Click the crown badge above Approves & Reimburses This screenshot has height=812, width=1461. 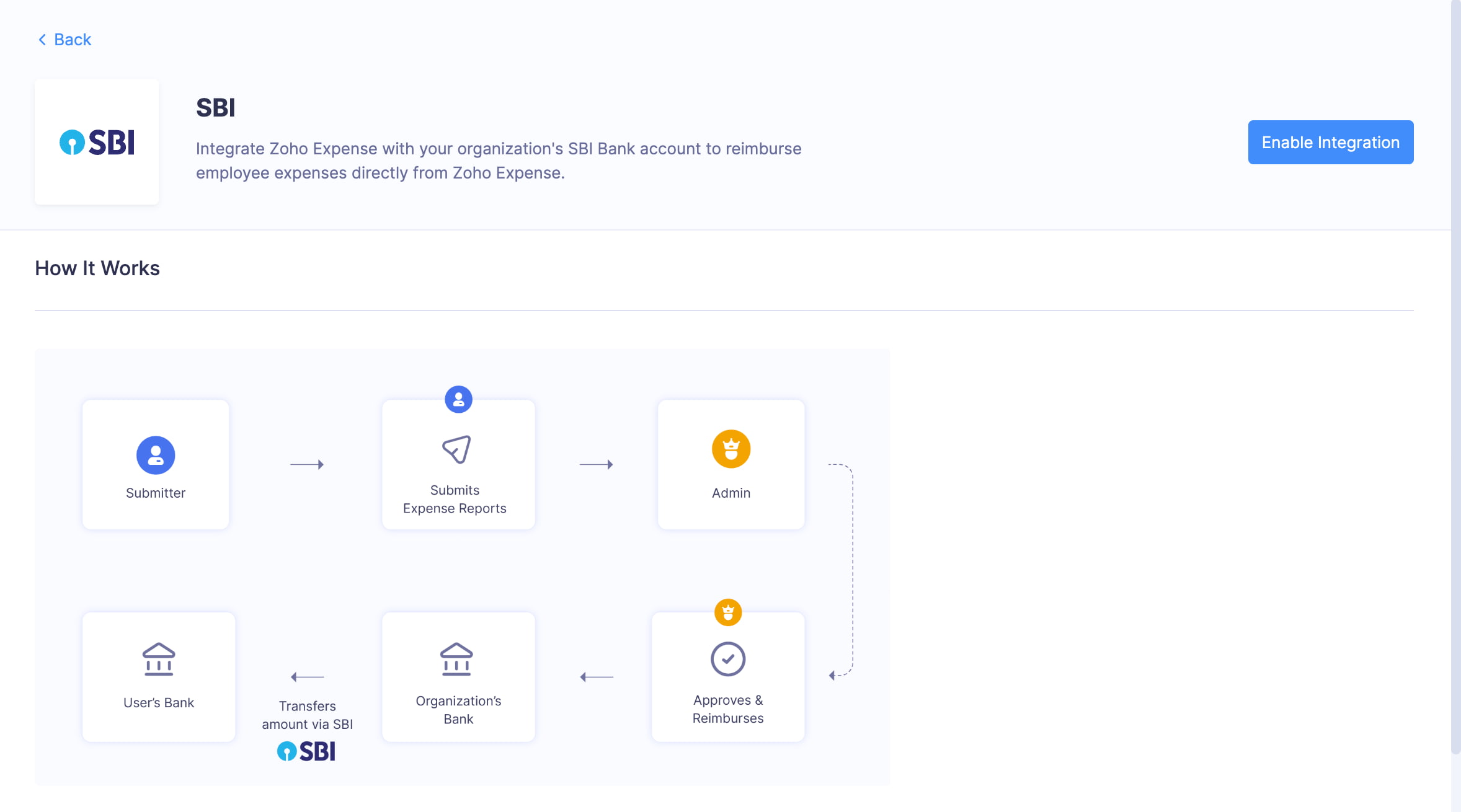pyautogui.click(x=727, y=612)
